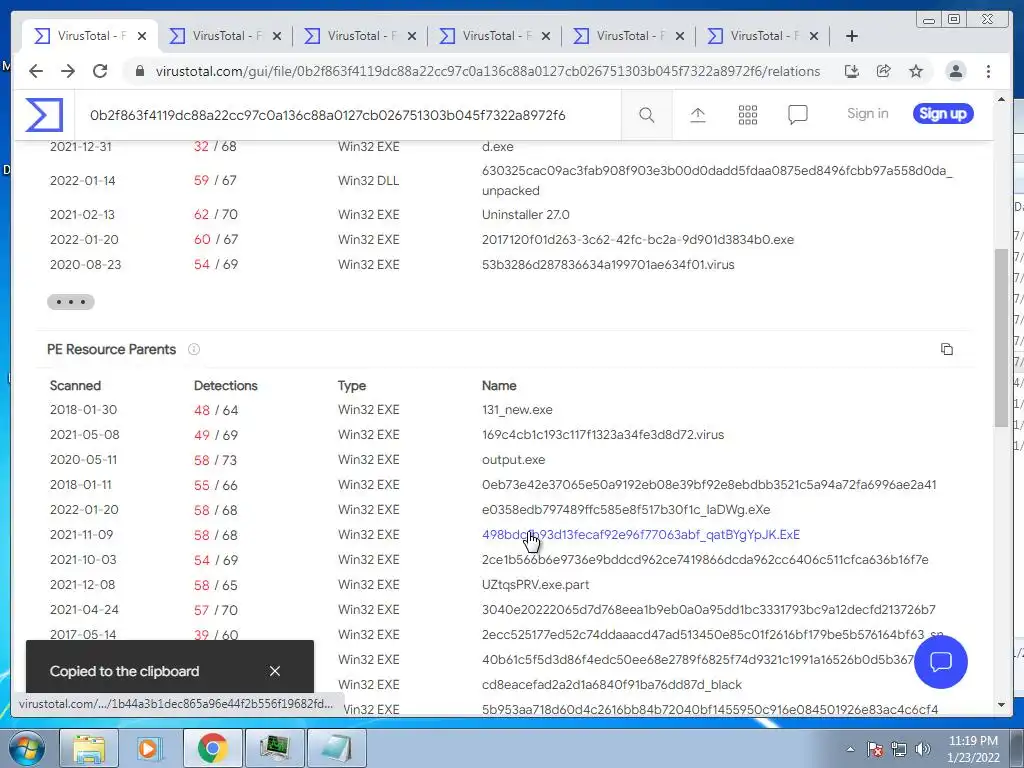The width and height of the screenshot is (1024, 768).
Task: Click the 48 / 64 detections value
Action: click(216, 410)
